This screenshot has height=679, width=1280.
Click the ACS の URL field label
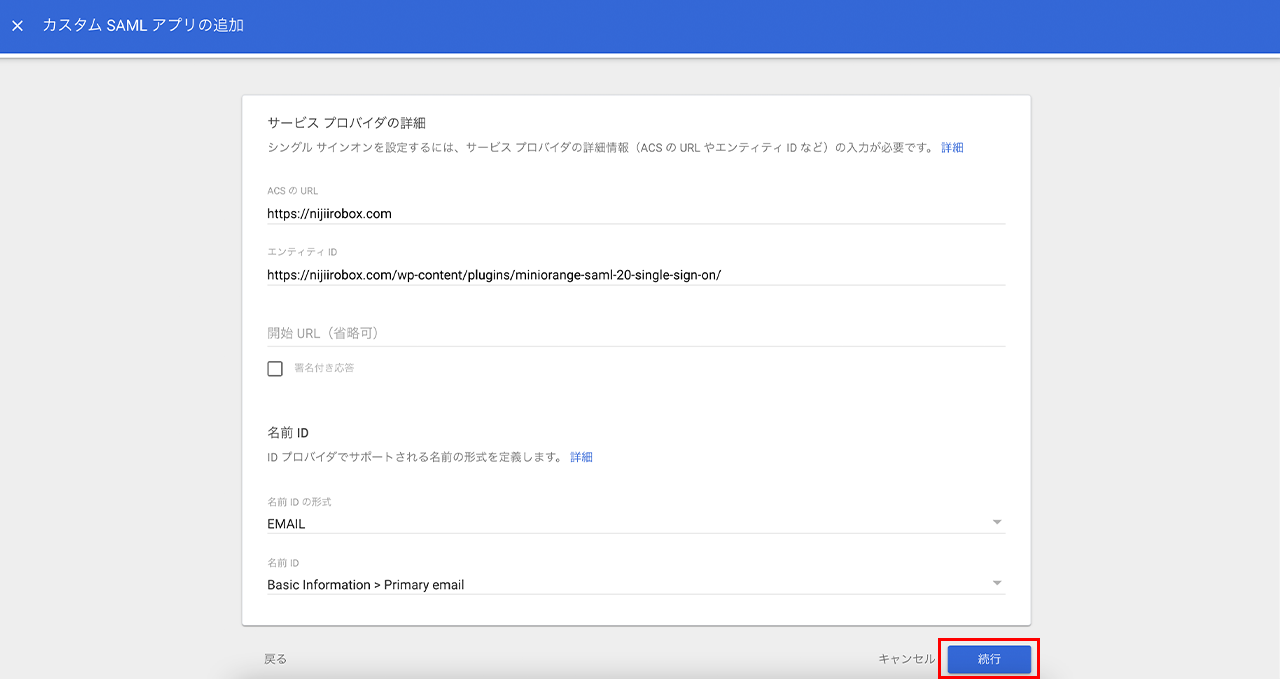click(x=292, y=191)
